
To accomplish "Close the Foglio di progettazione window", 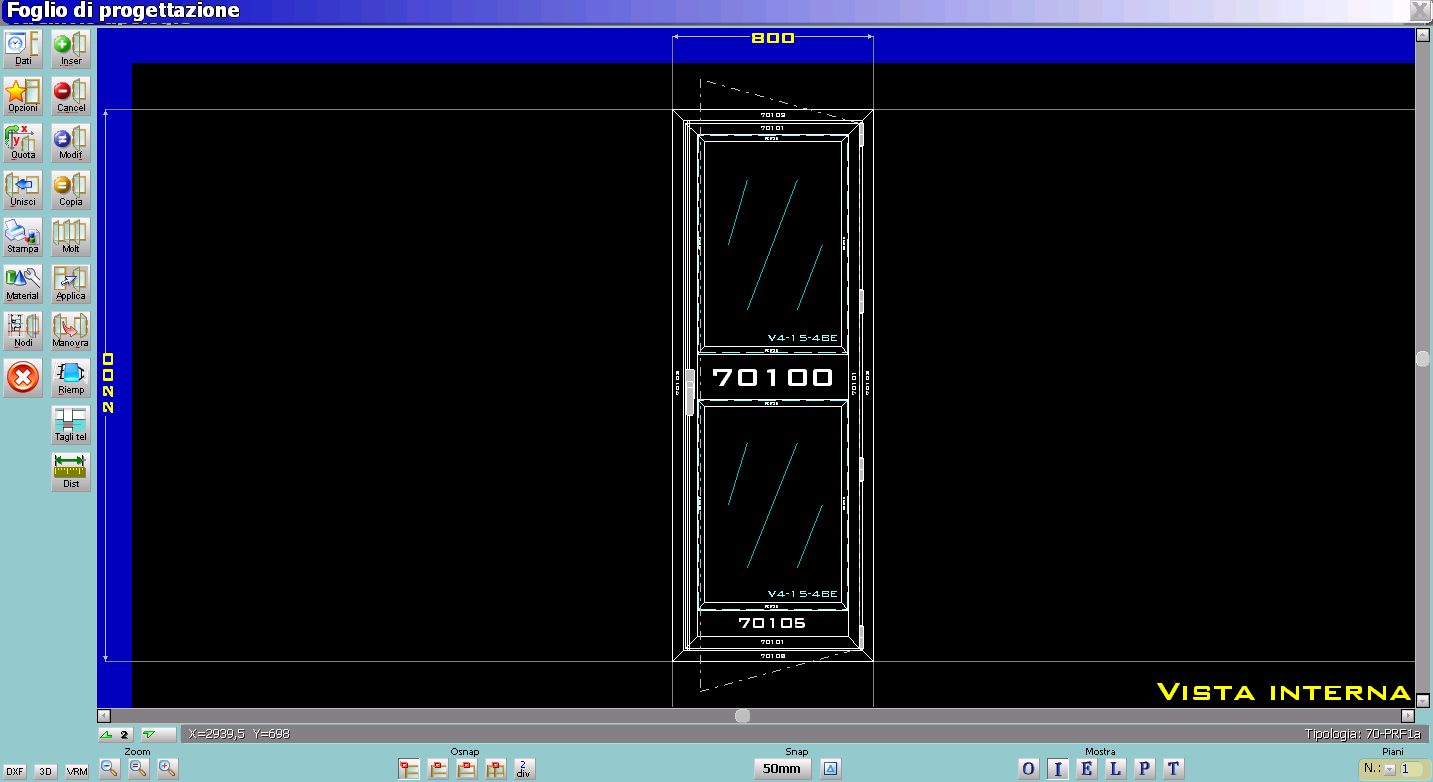I will tap(1420, 10).
